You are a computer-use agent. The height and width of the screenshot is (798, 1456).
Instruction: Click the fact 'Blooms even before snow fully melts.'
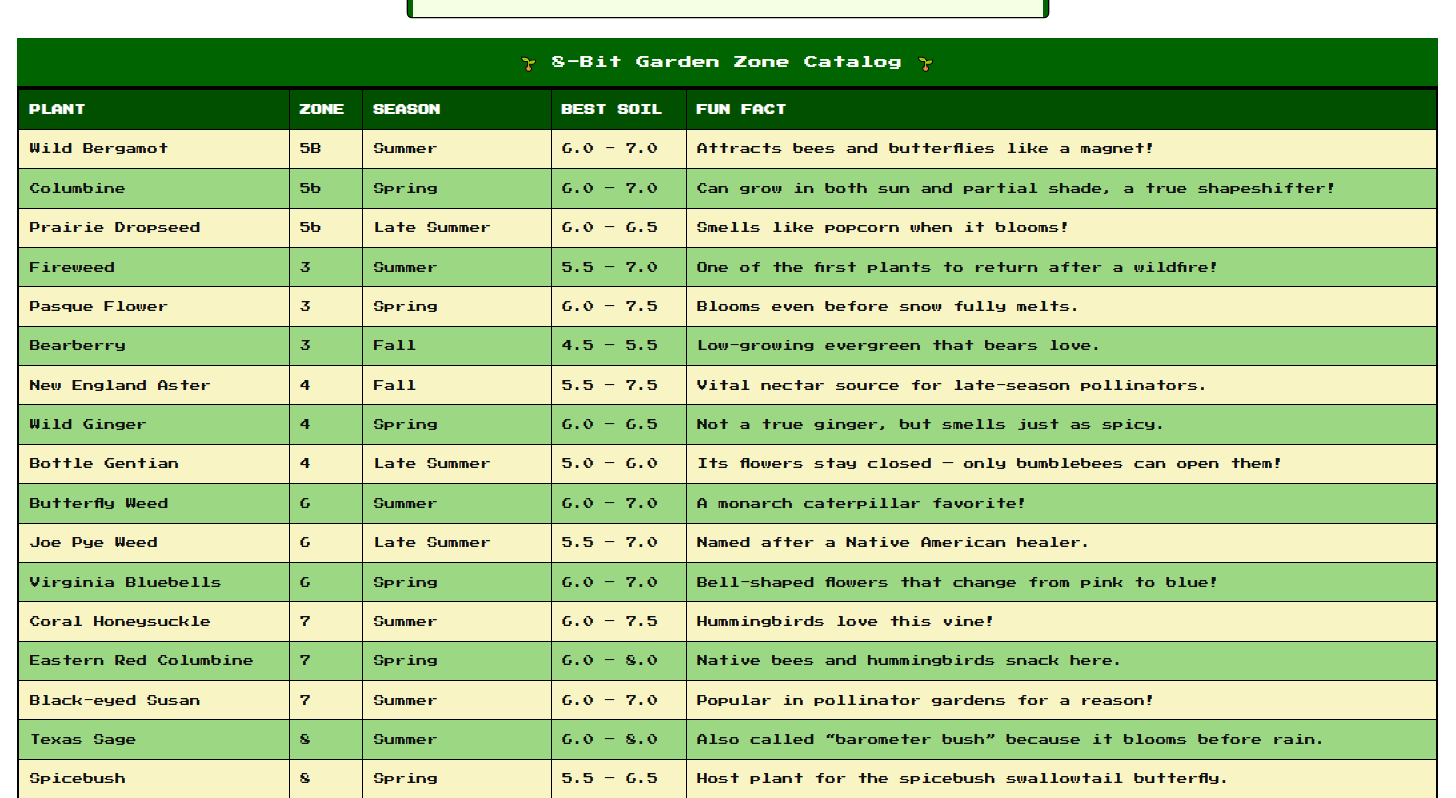pyautogui.click(x=887, y=306)
